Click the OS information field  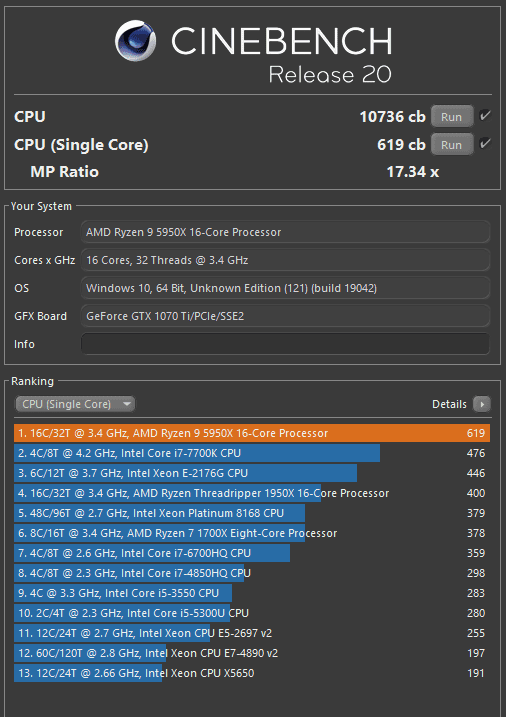[x=285, y=288]
